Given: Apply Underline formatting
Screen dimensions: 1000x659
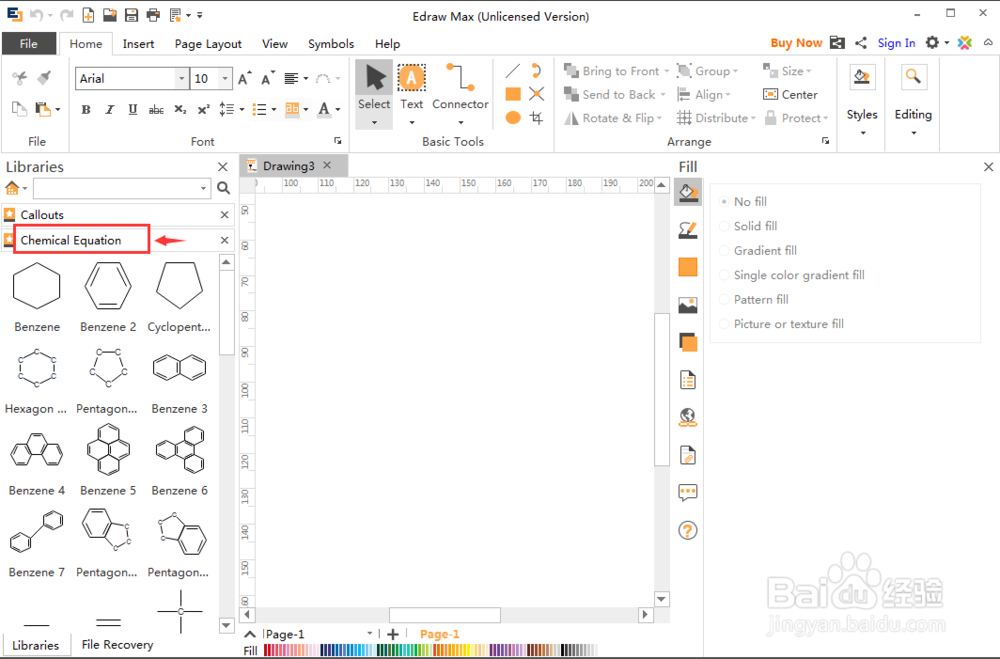Looking at the screenshot, I should (133, 110).
